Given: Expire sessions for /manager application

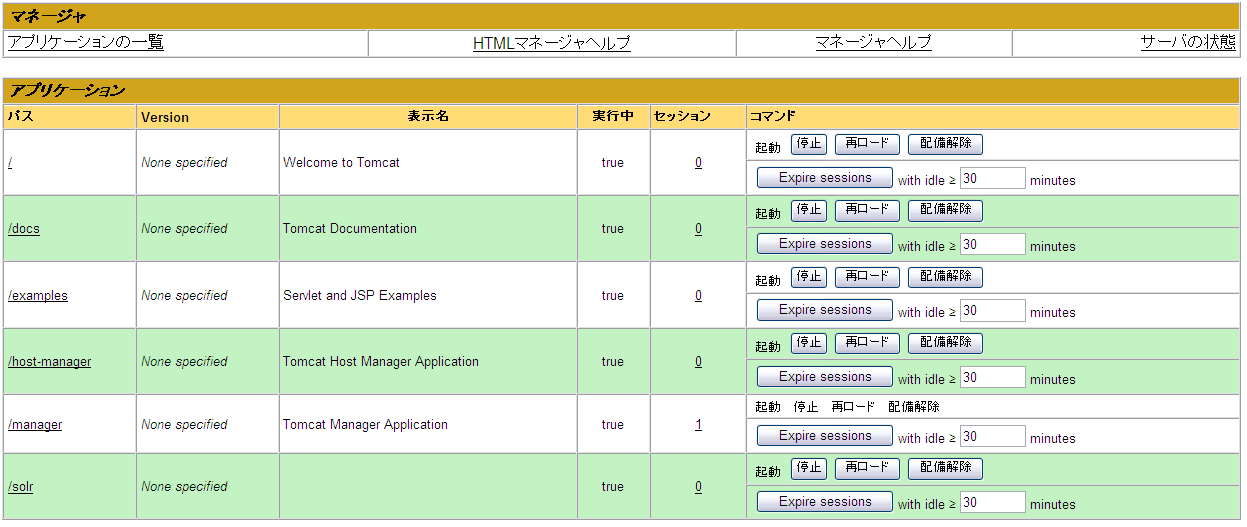Looking at the screenshot, I should [825, 436].
